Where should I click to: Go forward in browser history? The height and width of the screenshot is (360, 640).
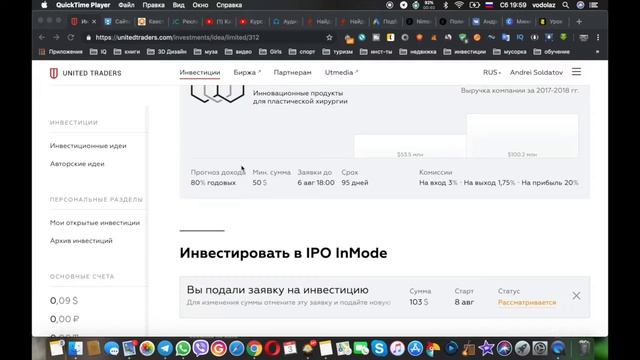click(x=56, y=37)
